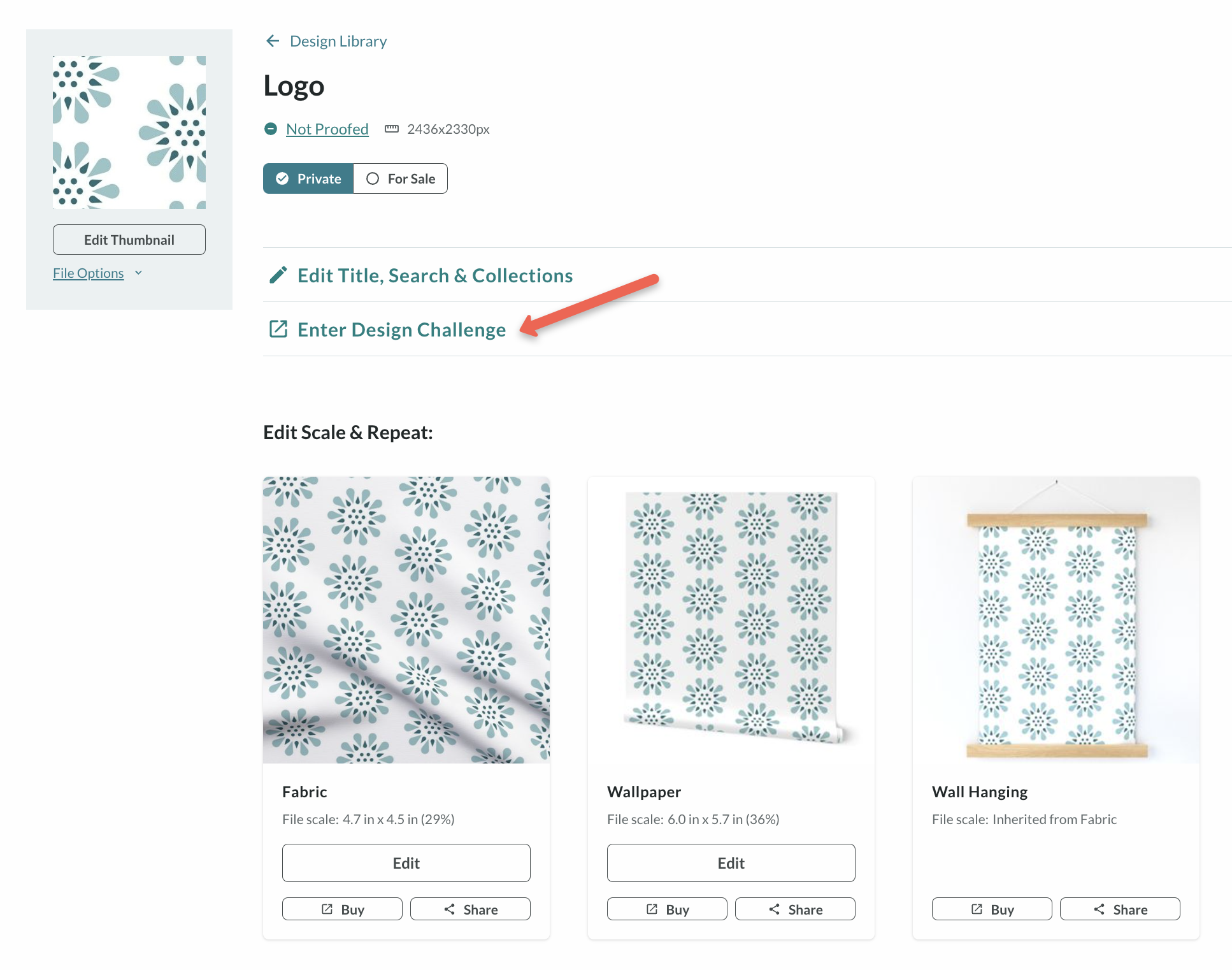The image size is (1232, 970).
Task: Click the back arrow beside Design Library
Action: (x=273, y=41)
